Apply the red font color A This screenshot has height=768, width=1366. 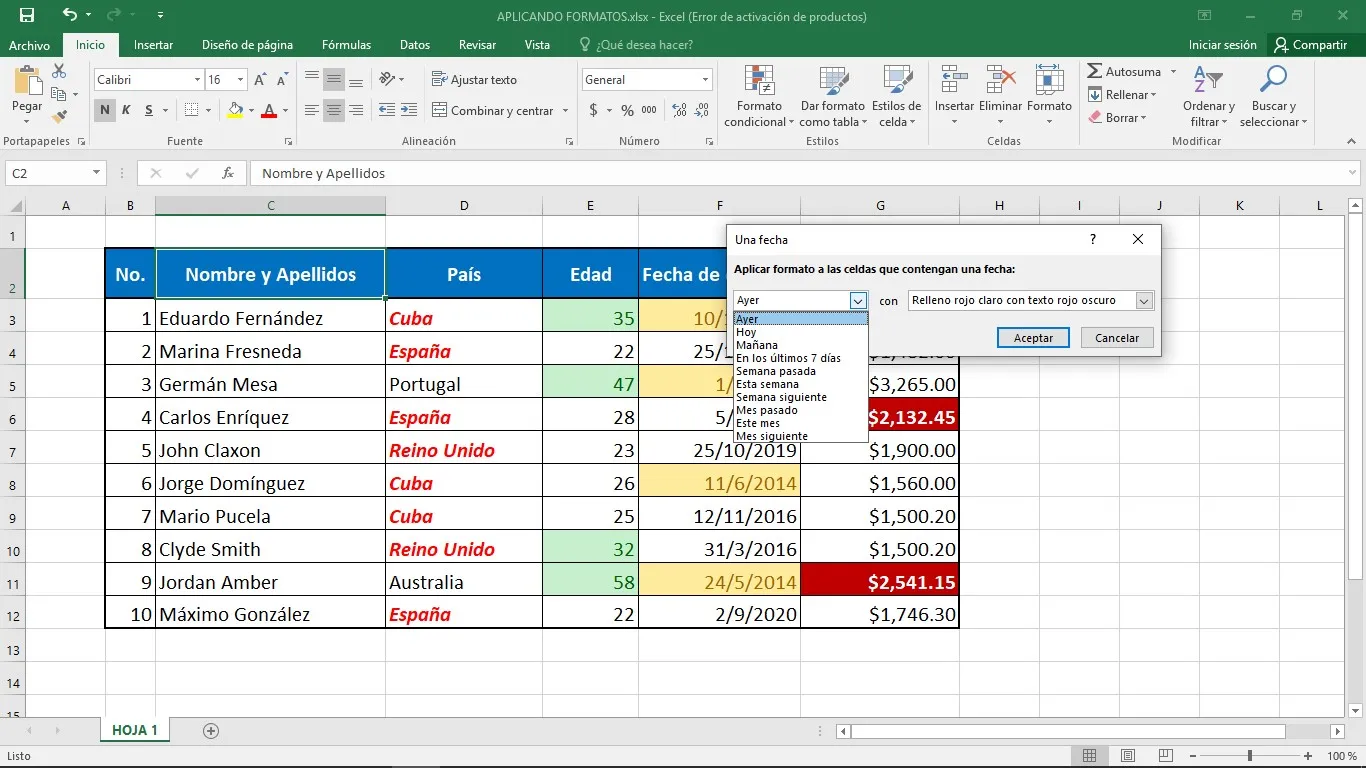[268, 110]
